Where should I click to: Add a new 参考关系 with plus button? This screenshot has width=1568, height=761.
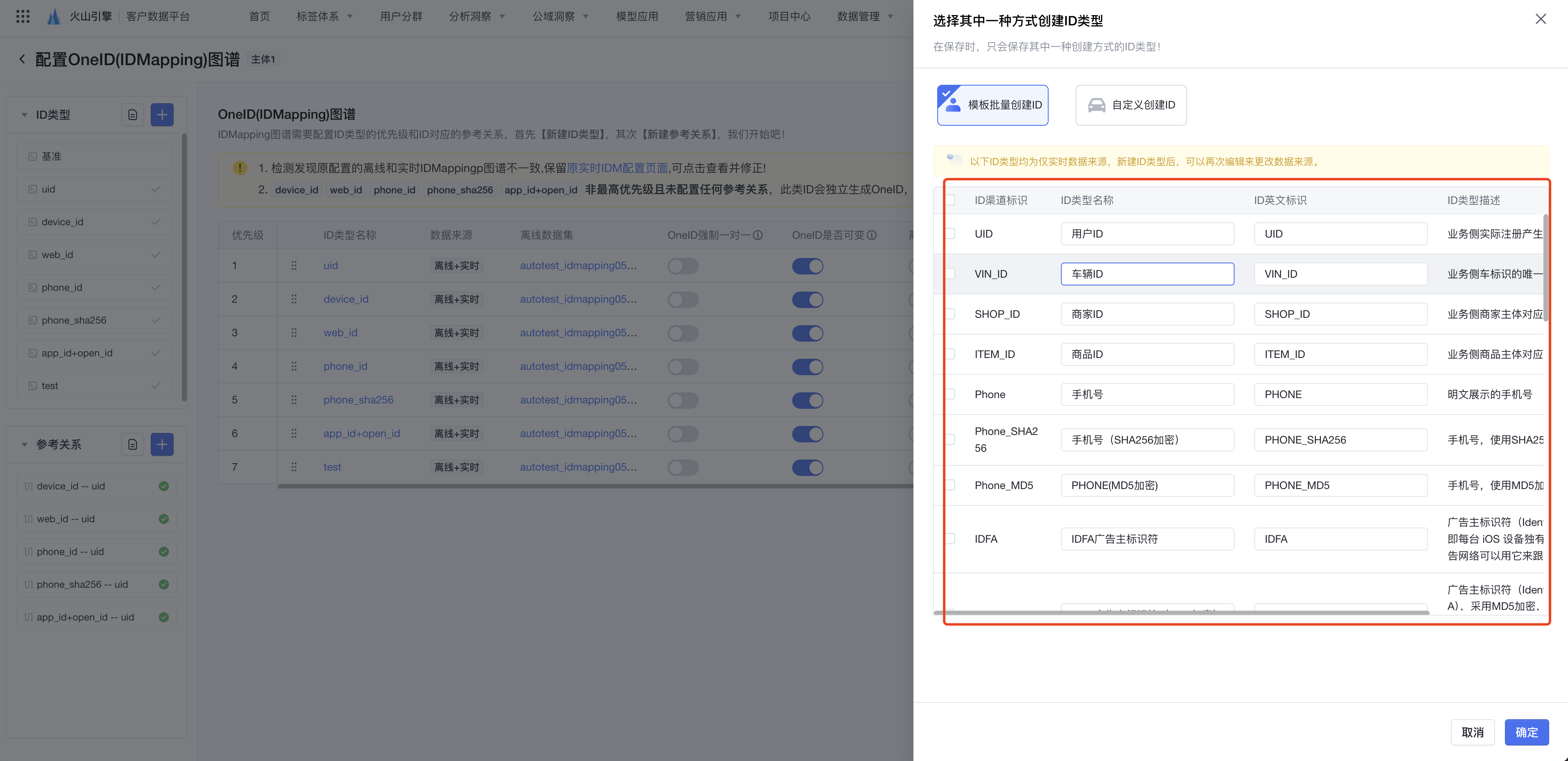pos(162,444)
